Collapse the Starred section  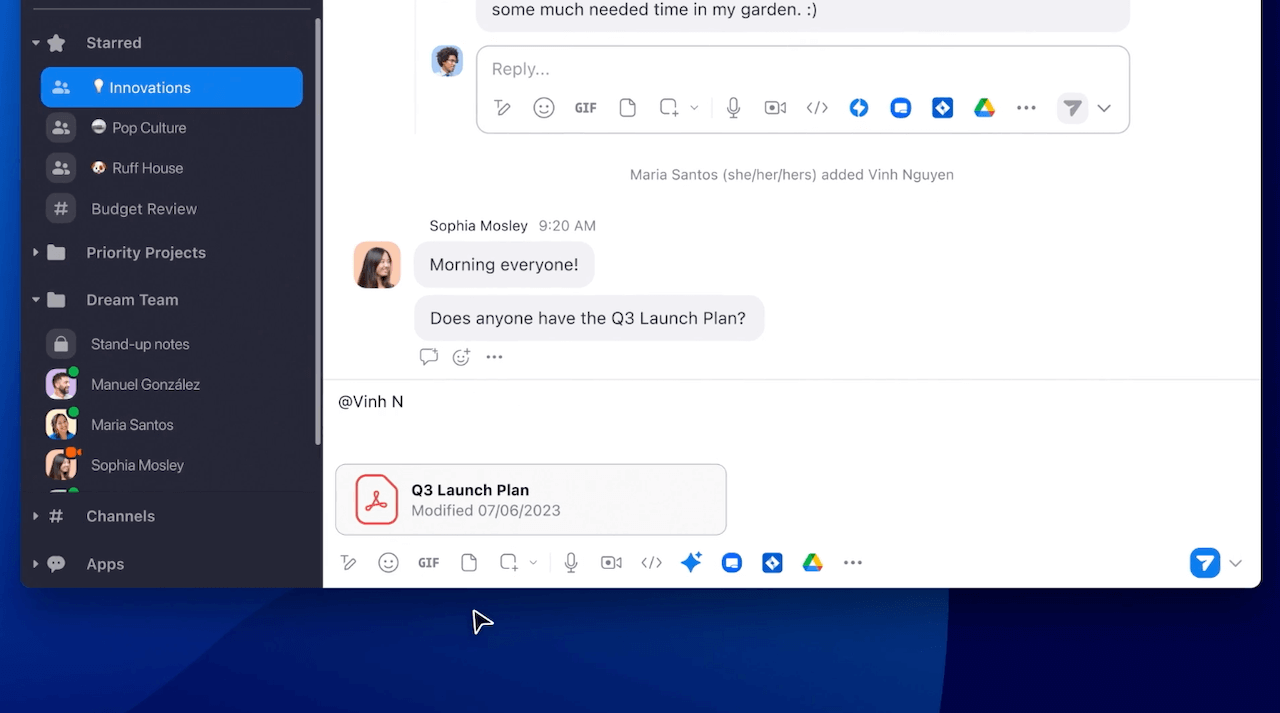tap(36, 43)
